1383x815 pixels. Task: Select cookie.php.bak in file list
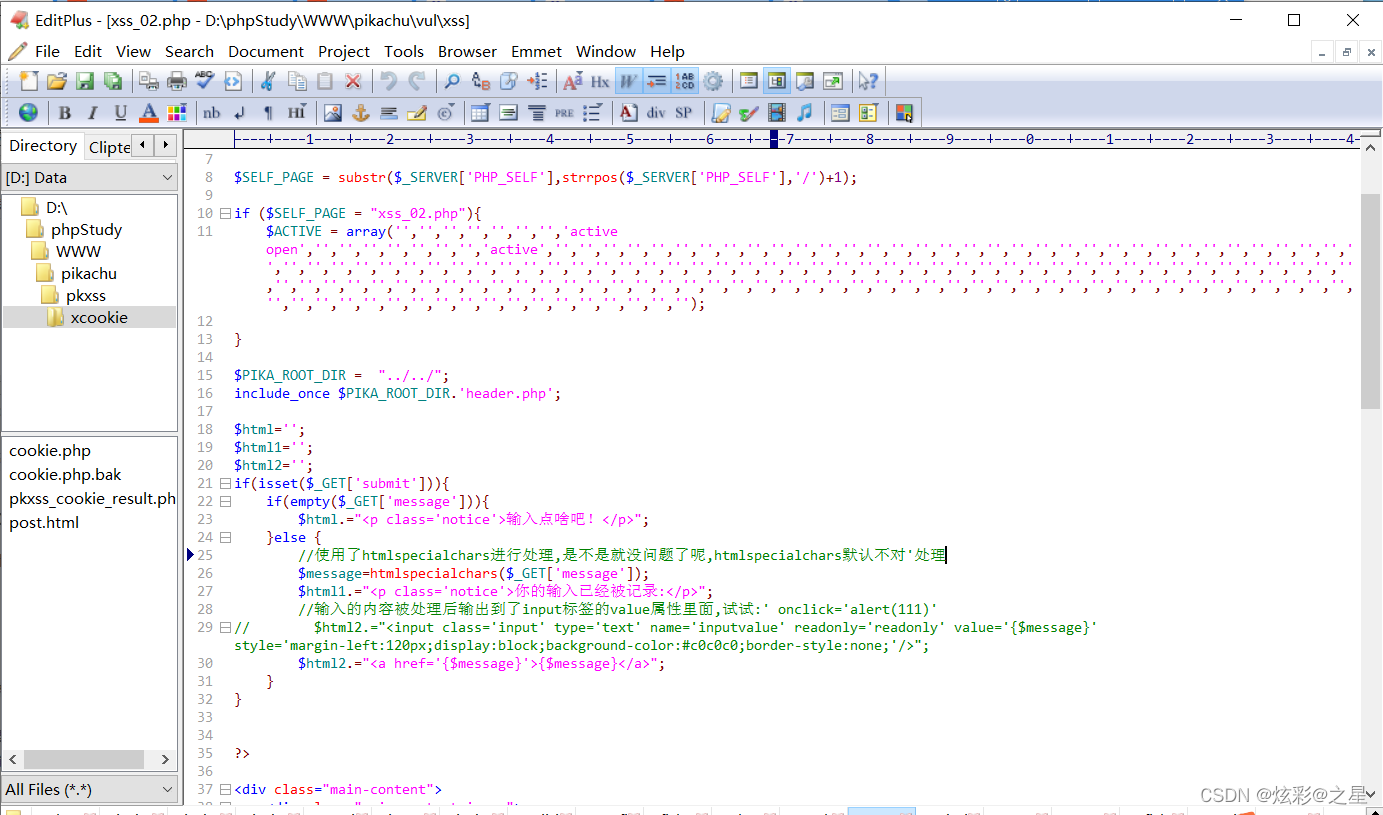point(65,474)
